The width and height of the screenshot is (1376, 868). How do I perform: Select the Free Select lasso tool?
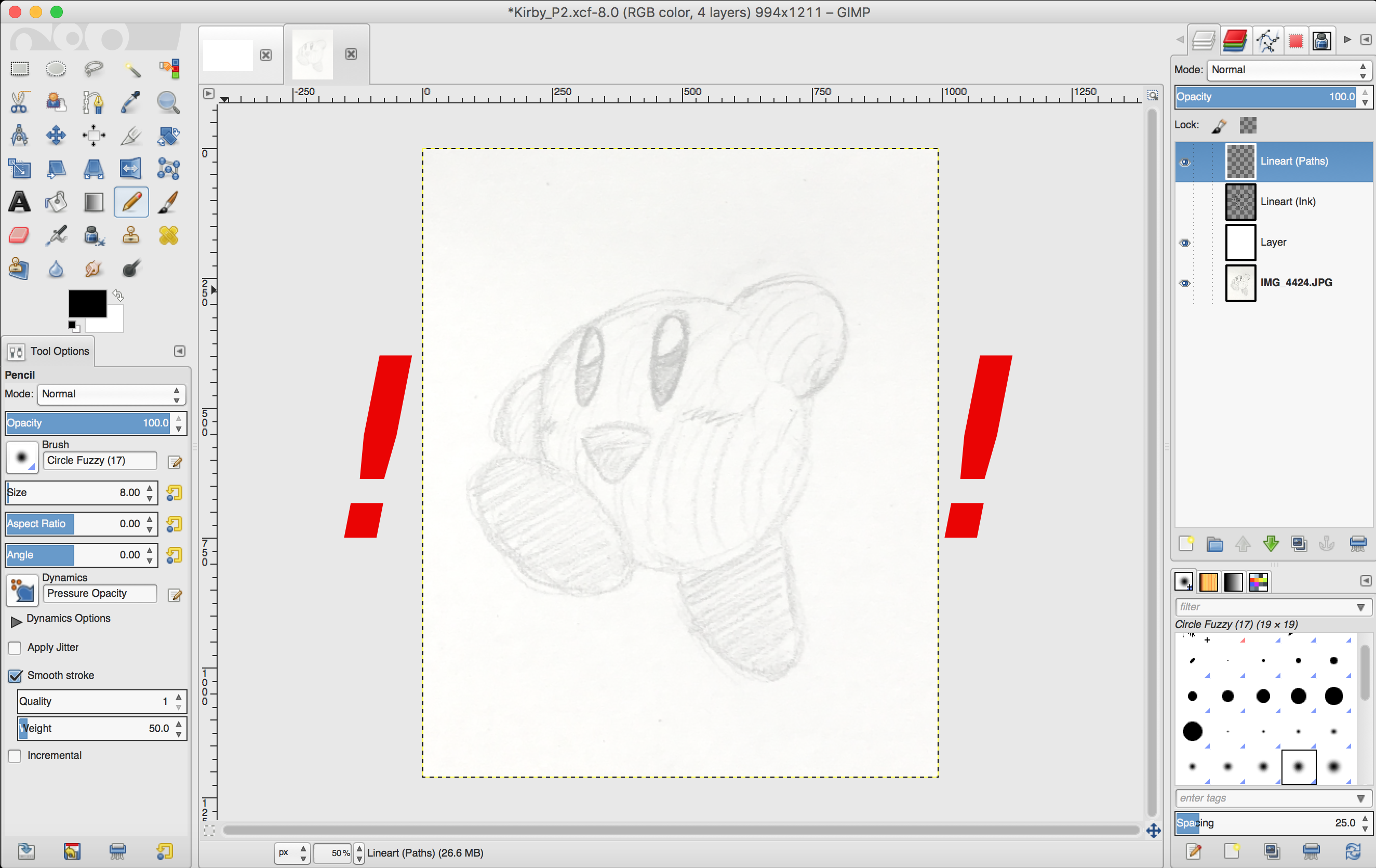tap(93, 69)
